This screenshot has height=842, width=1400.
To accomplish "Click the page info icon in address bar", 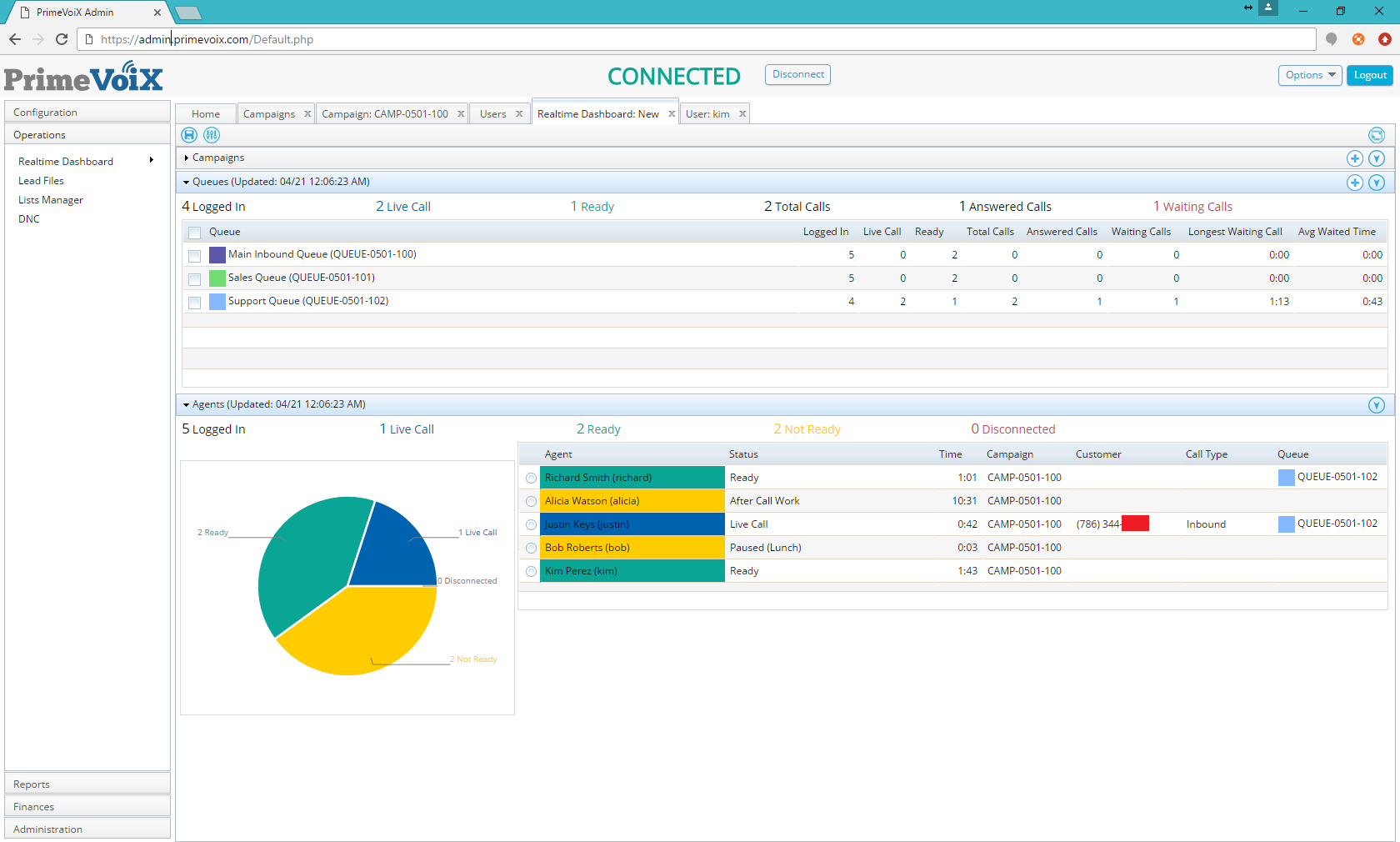I will tap(89, 39).
